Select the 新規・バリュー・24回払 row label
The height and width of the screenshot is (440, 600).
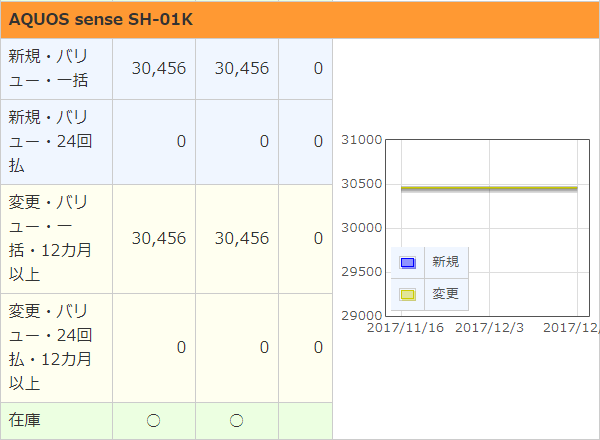[x=50, y=142]
